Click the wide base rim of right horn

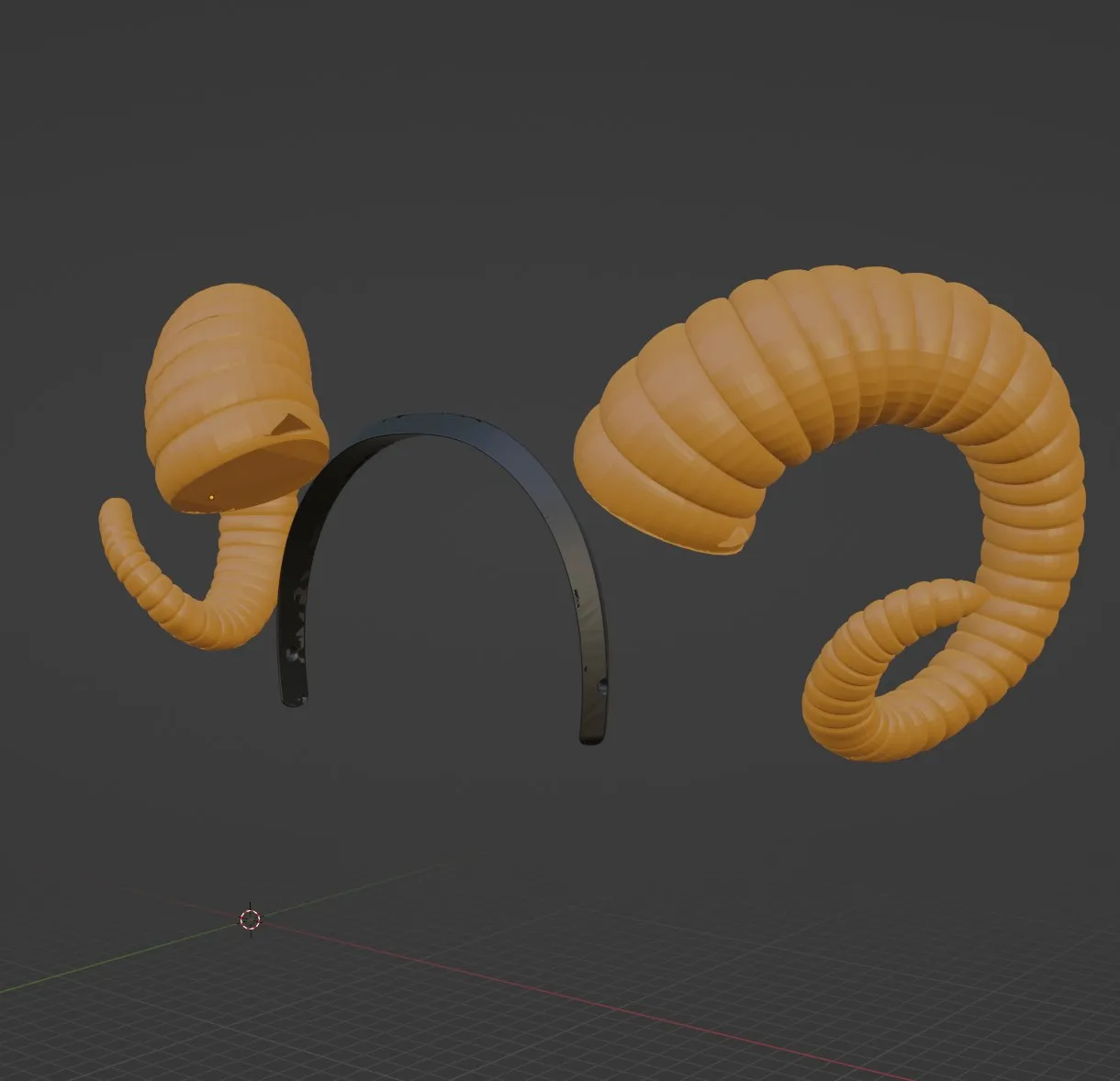tap(661, 524)
